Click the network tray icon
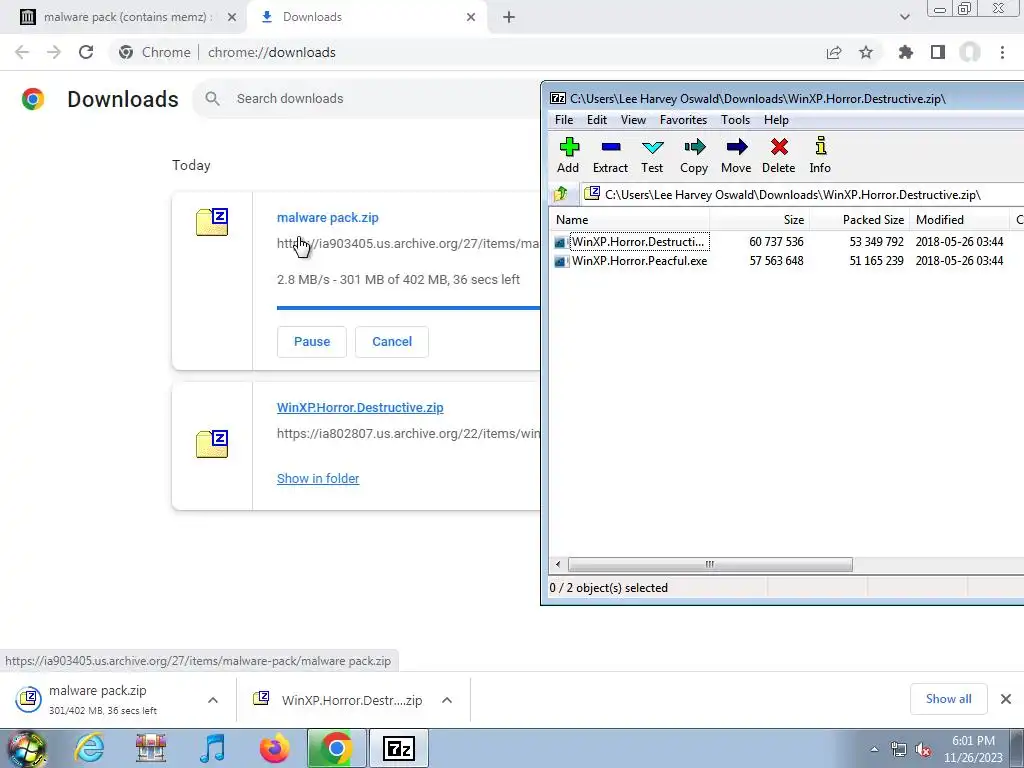Screen dimensions: 1024x768 [899, 750]
